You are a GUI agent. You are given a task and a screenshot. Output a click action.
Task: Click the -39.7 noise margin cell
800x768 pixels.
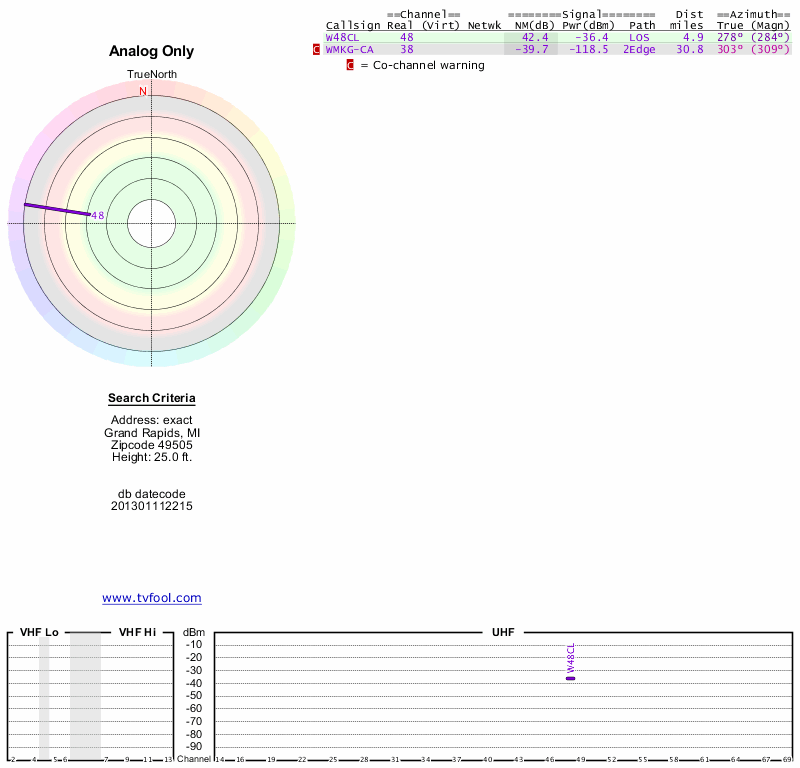[x=532, y=49]
